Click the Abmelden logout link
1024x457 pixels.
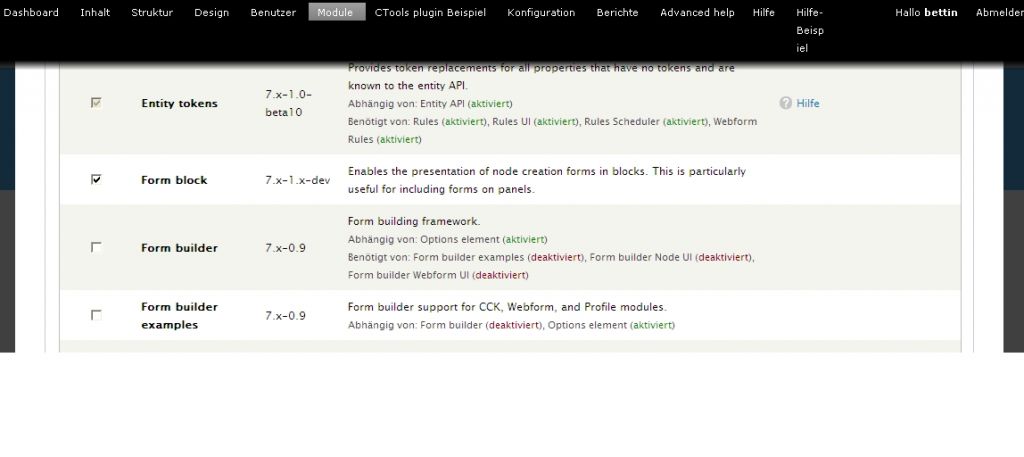pyautogui.click(x=999, y=13)
